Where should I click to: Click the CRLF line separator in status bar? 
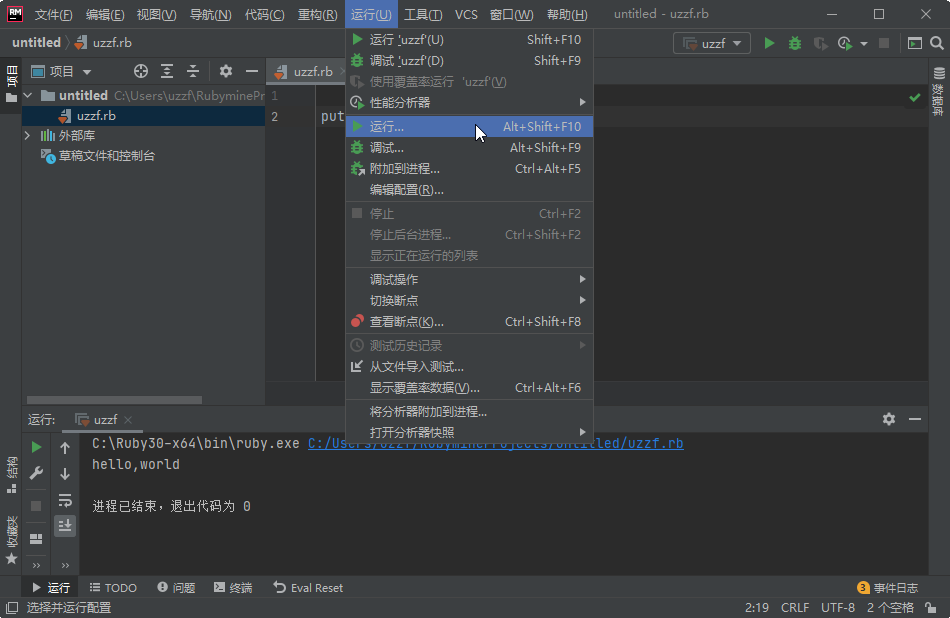795,608
